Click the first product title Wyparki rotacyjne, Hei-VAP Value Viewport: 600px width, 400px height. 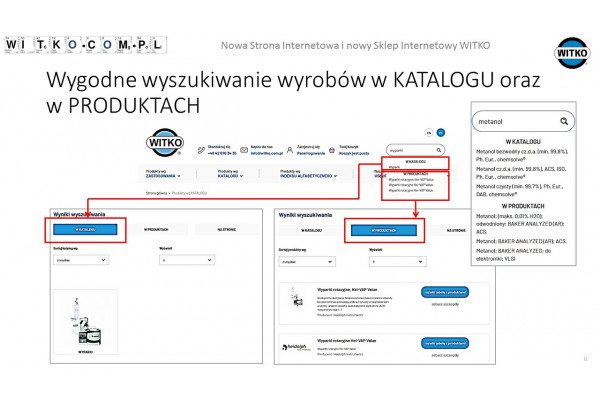pyautogui.click(x=347, y=290)
